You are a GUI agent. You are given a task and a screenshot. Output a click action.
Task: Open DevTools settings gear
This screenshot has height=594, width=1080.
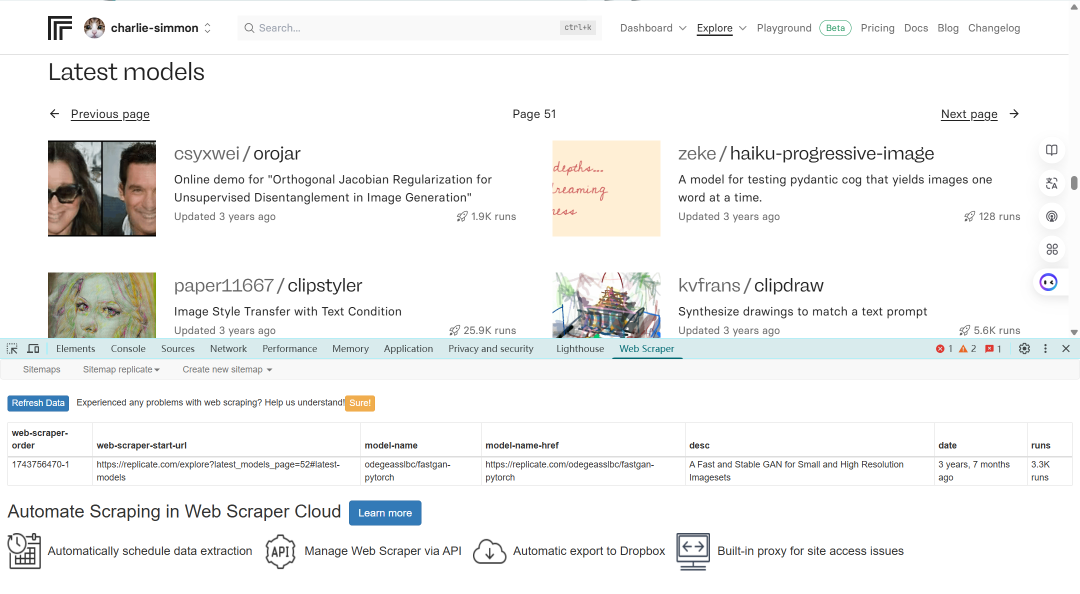coord(1024,349)
